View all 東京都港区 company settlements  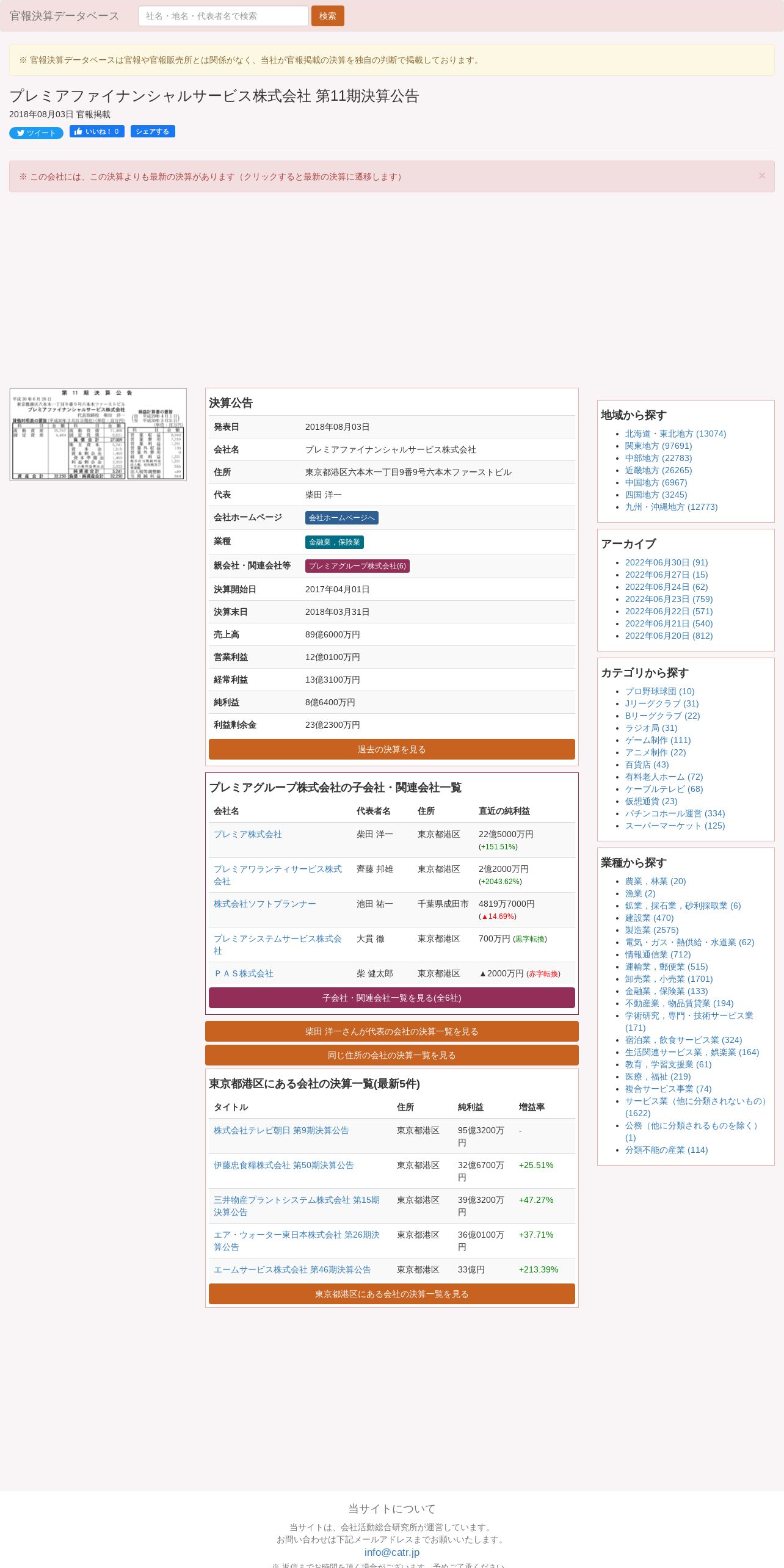point(392,1294)
